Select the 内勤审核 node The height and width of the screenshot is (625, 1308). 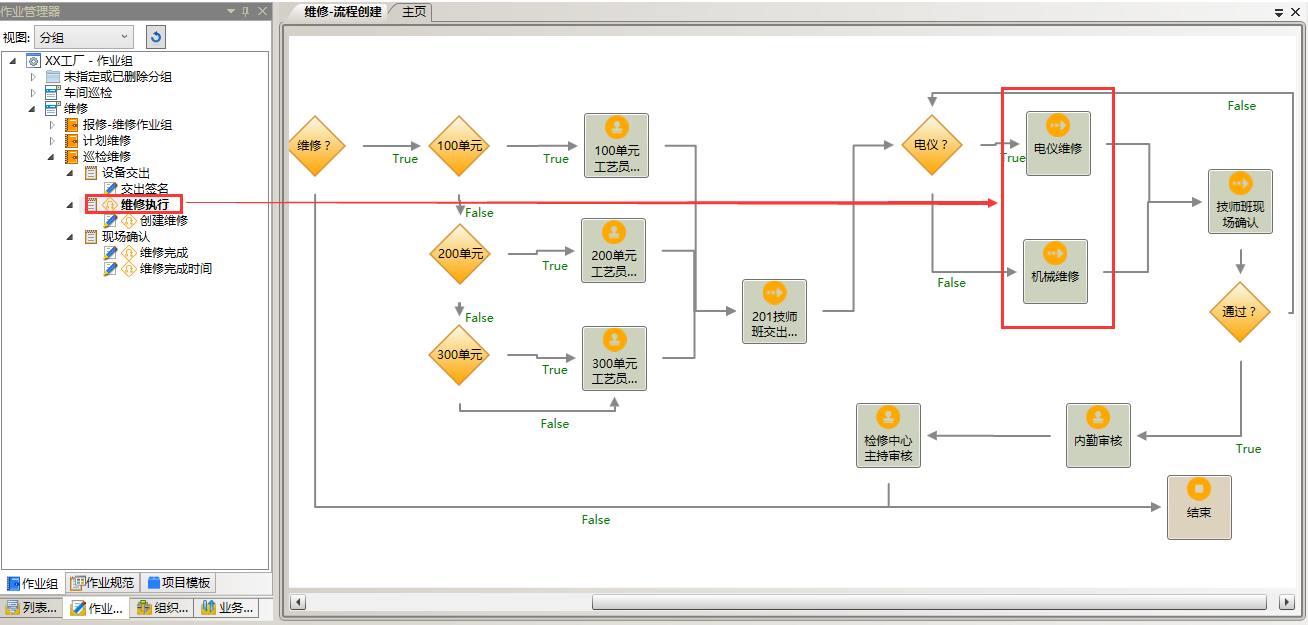(1098, 435)
